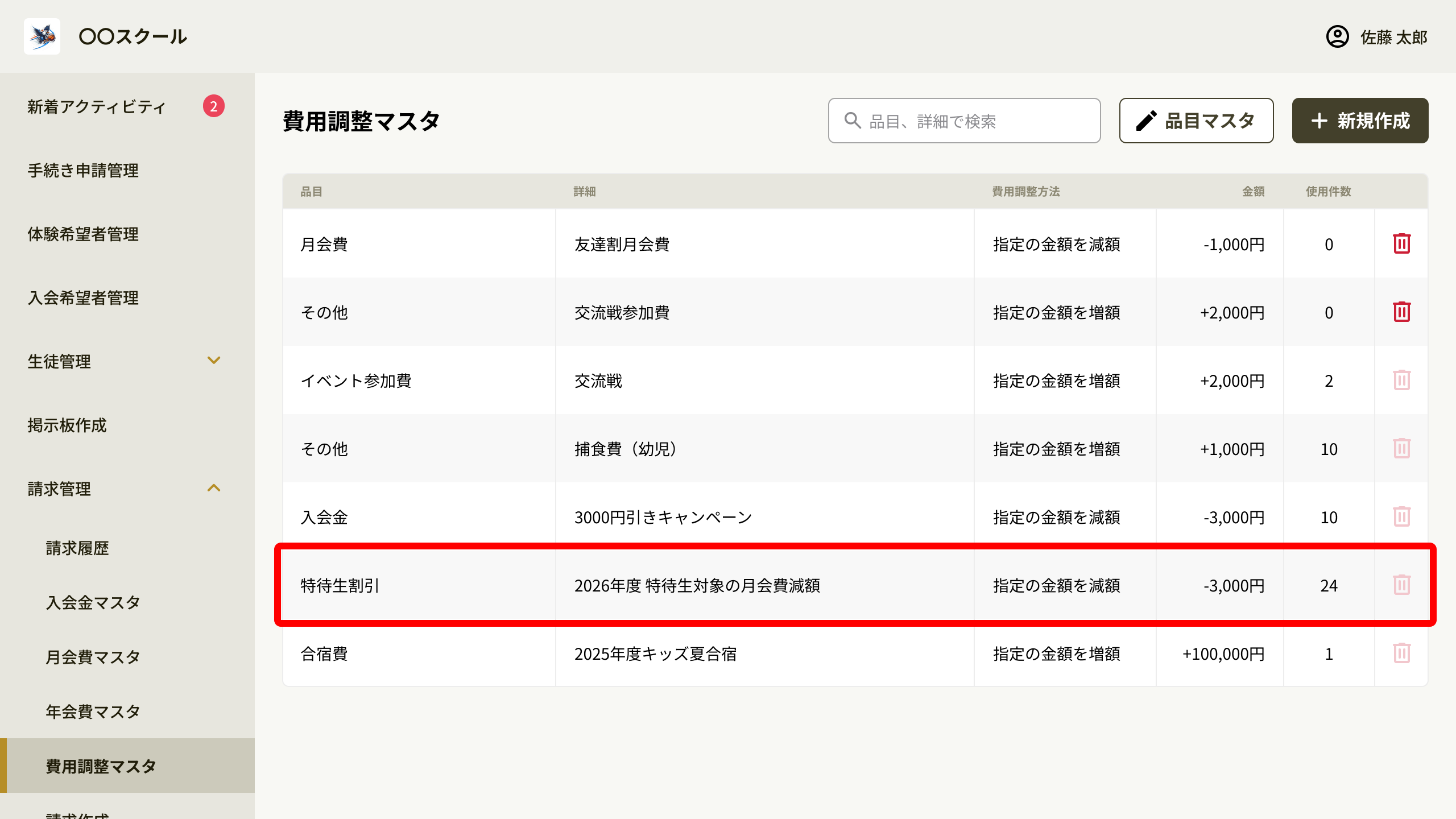This screenshot has height=819, width=1456.
Task: Open 新着アクティビティ in sidebar
Action: click(x=127, y=107)
